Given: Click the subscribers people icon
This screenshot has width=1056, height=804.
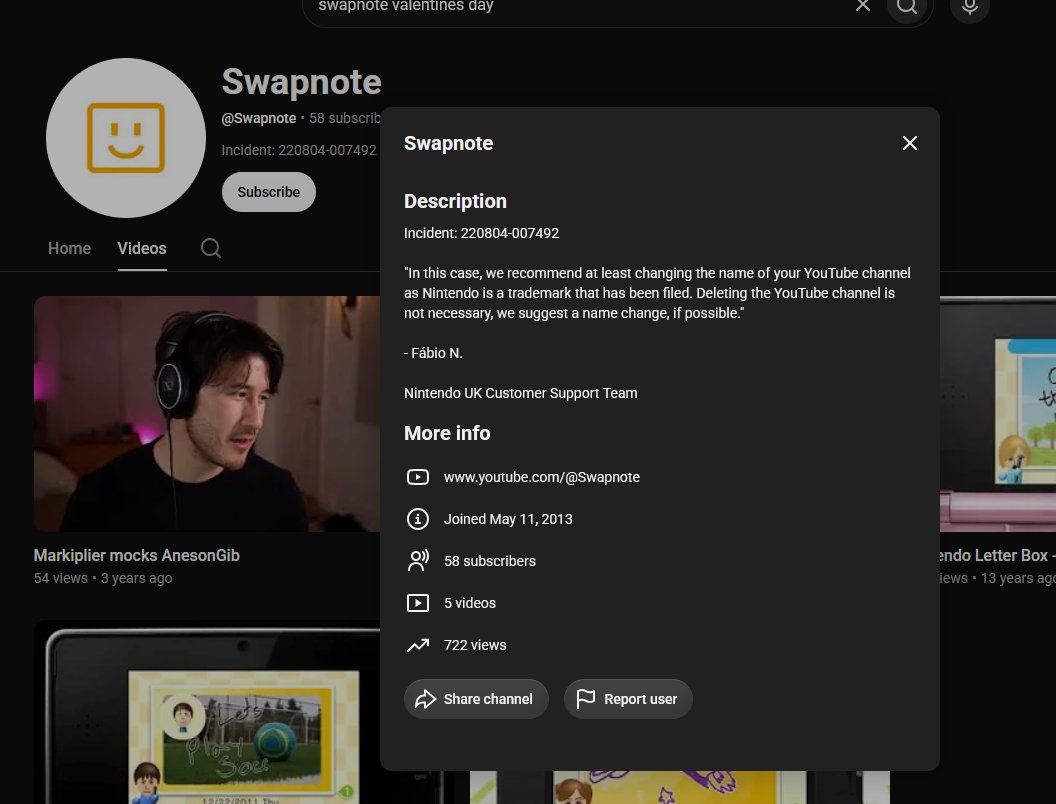Looking at the screenshot, I should (418, 561).
